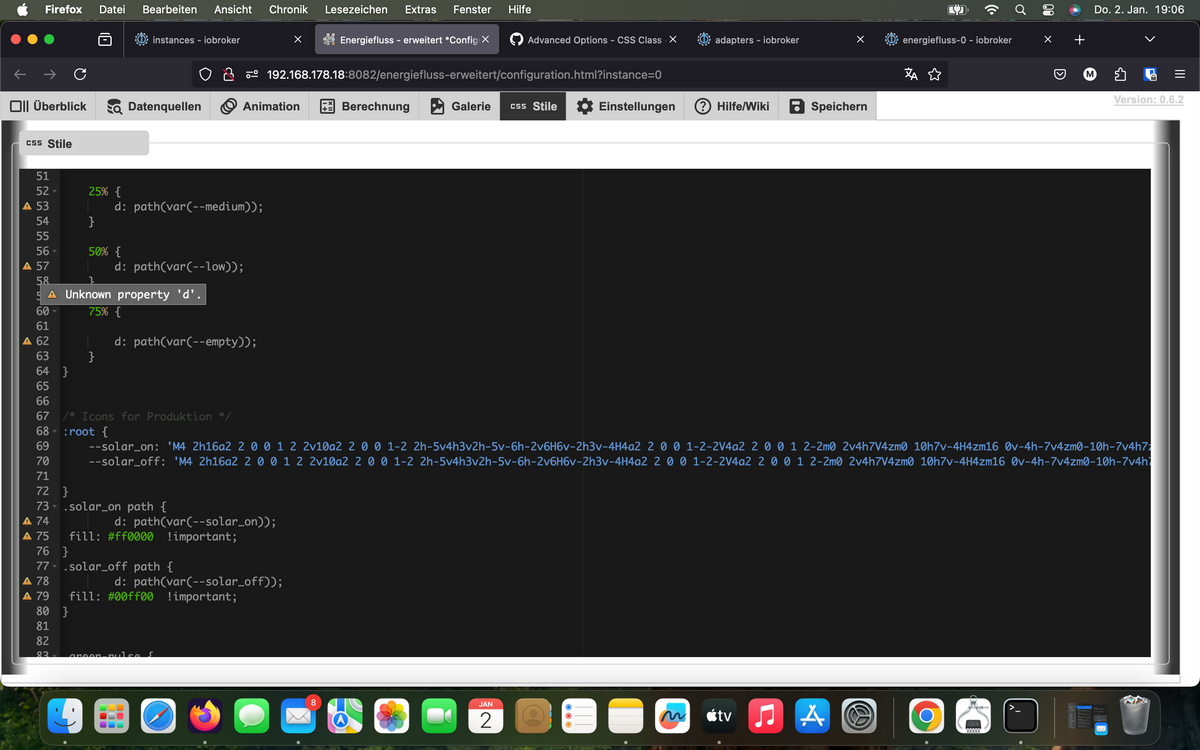Go back in browser history
This screenshot has height=750, width=1200.
(x=21, y=74)
